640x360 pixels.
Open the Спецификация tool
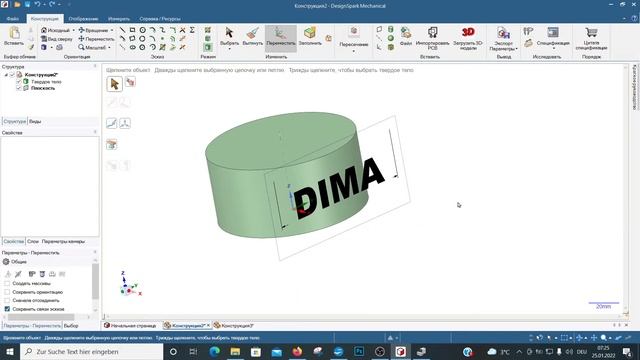pyautogui.click(x=553, y=36)
